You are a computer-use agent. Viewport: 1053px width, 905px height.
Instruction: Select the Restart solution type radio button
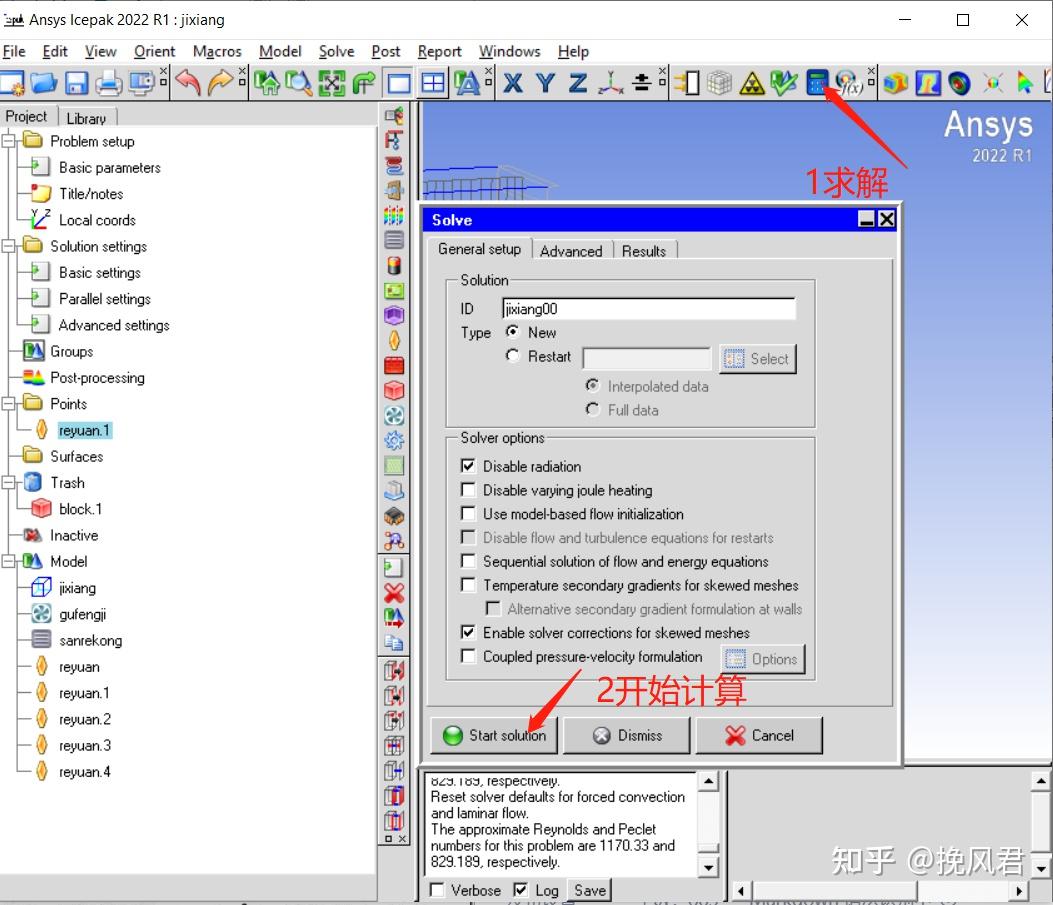512,356
